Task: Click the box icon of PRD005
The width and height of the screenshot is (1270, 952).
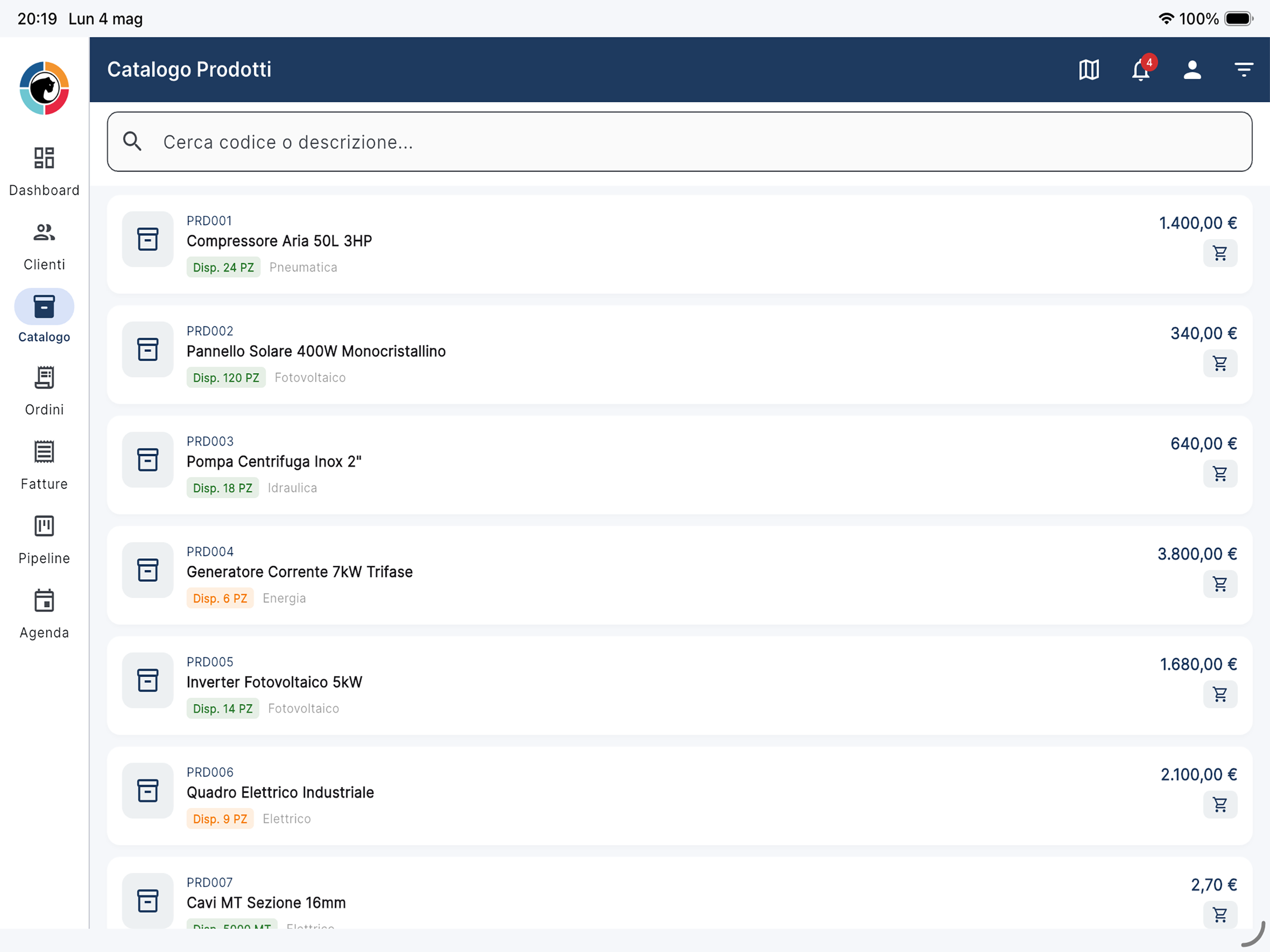Action: point(147,681)
